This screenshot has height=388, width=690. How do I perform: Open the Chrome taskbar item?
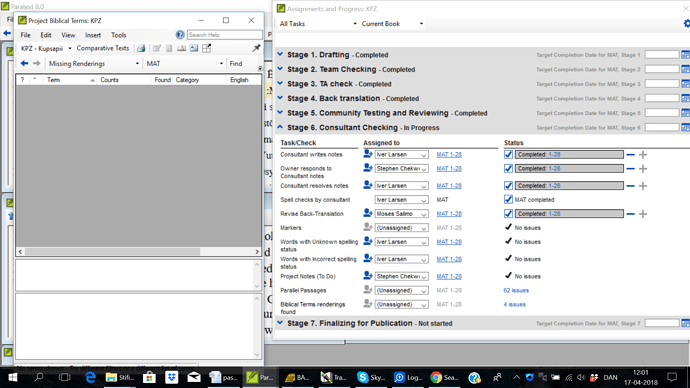coord(444,377)
